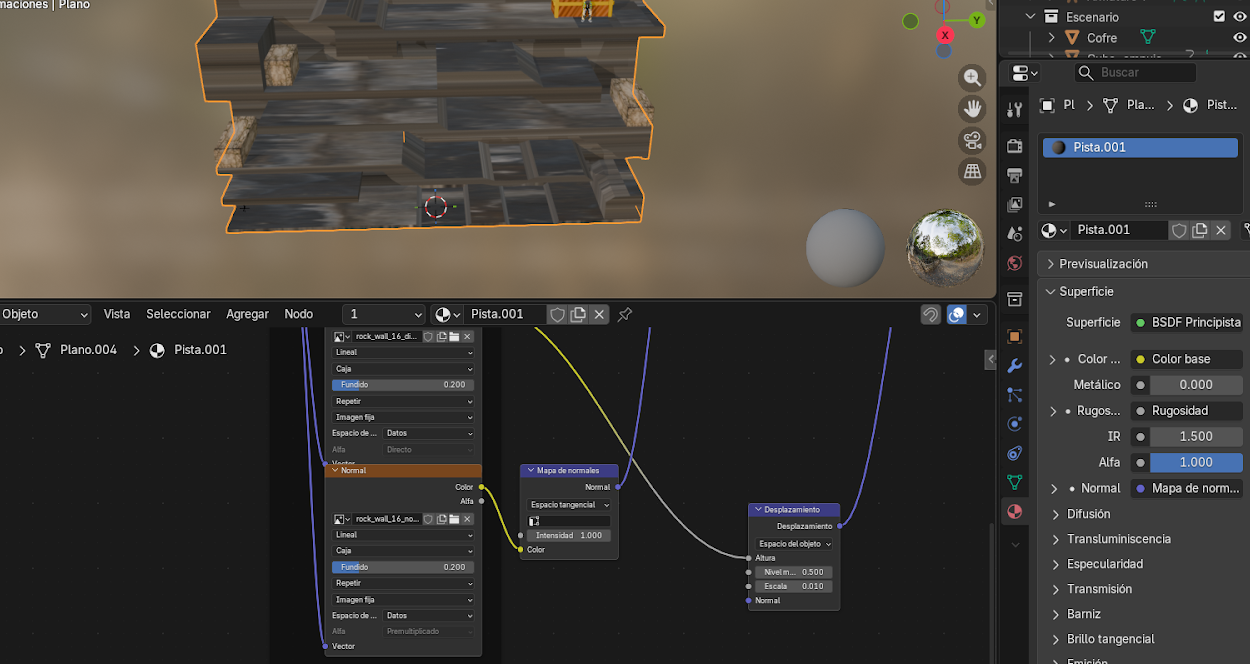Image resolution: width=1250 pixels, height=664 pixels.
Task: Open the Output properties tab
Action: (1015, 176)
